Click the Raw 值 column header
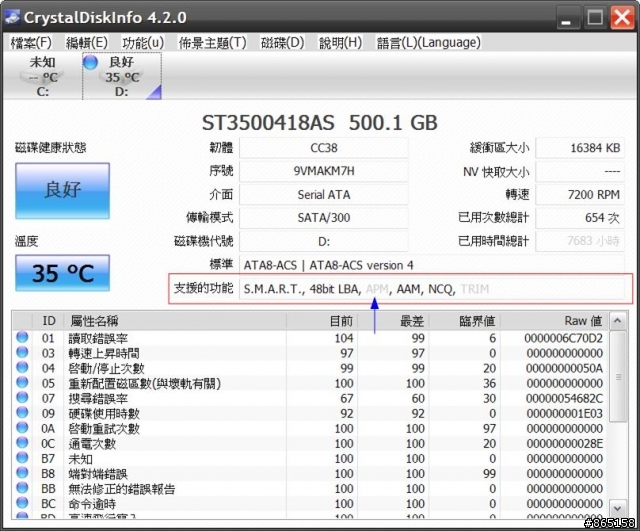The height and width of the screenshot is (531, 640). click(554, 321)
